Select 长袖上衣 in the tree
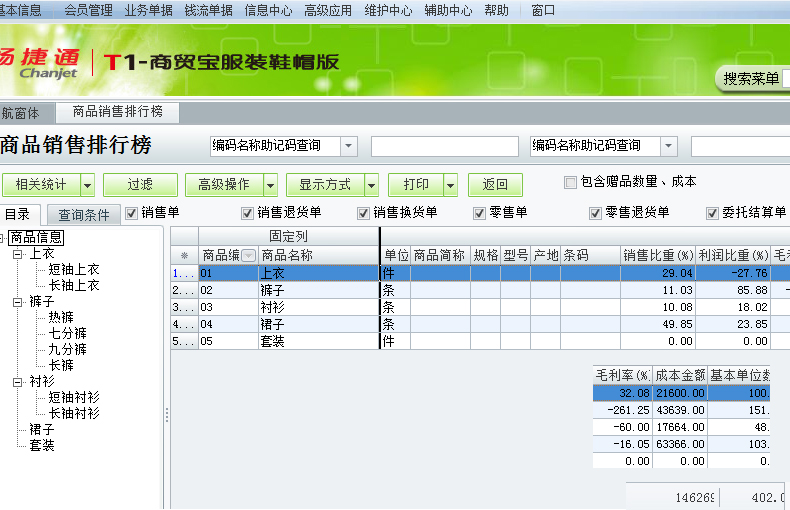The height and width of the screenshot is (510, 790). [x=74, y=285]
